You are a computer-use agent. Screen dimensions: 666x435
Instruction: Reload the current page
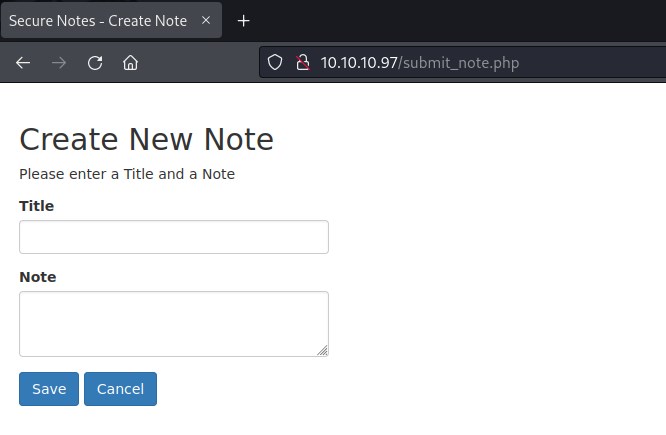(95, 63)
